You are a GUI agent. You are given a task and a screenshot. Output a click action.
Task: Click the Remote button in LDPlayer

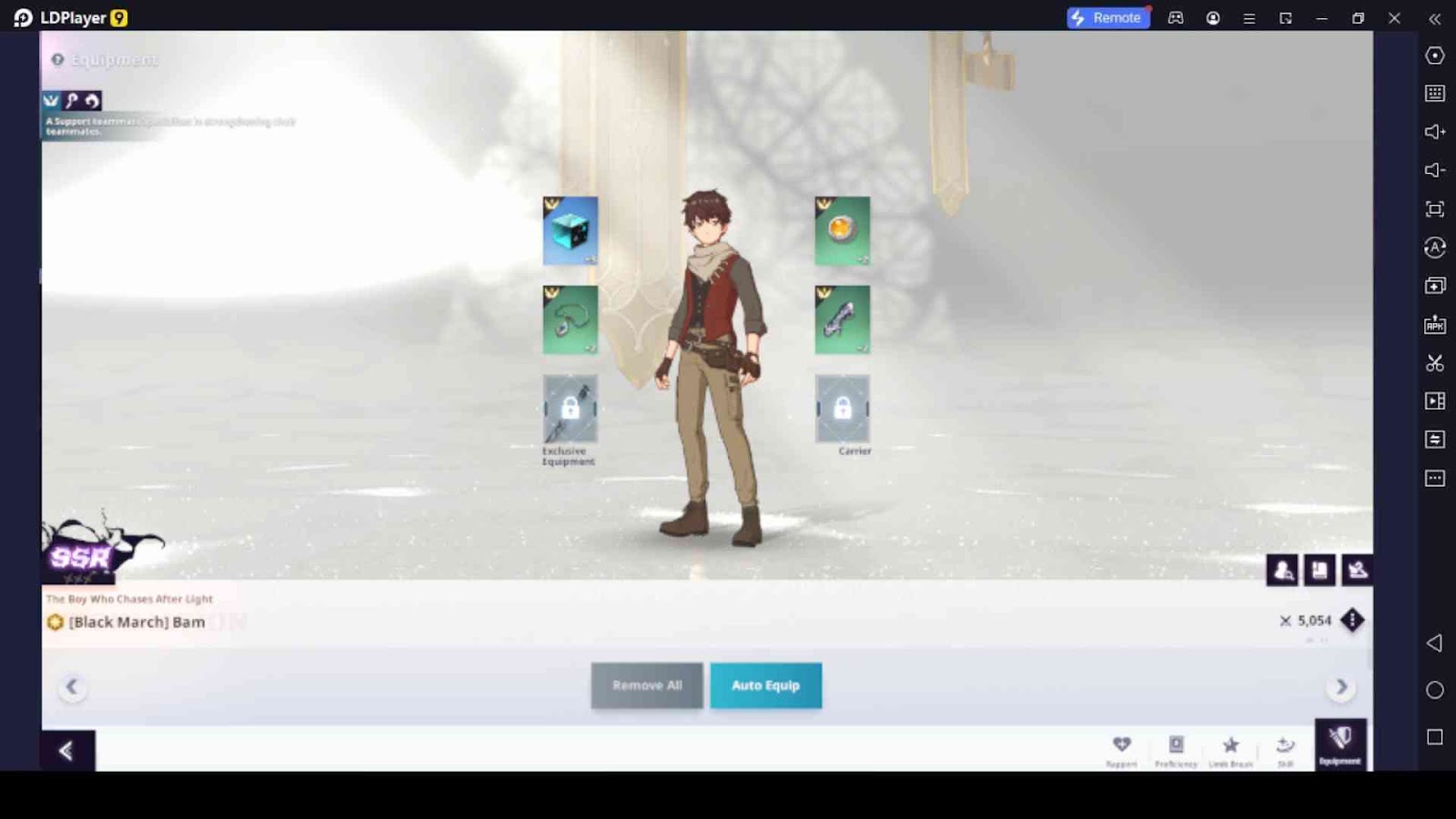point(1108,17)
